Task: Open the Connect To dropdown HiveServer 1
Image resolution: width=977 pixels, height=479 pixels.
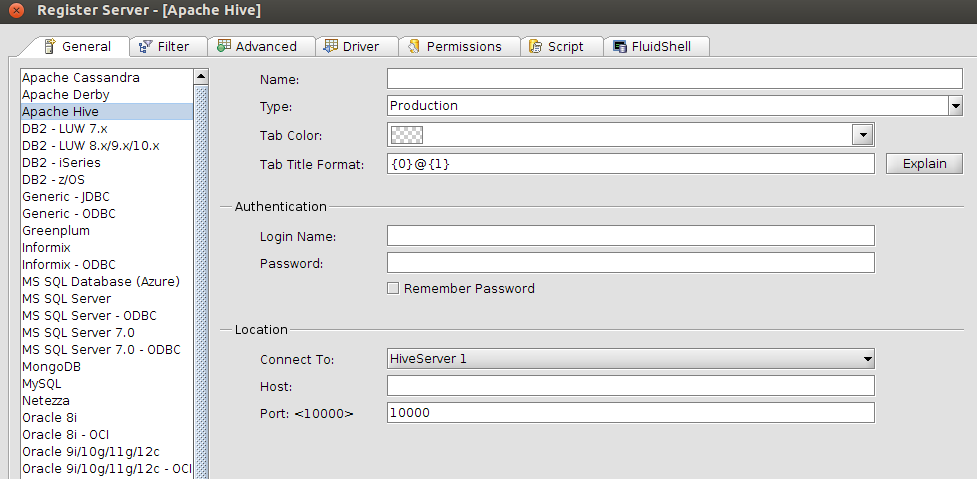Action: (631, 359)
